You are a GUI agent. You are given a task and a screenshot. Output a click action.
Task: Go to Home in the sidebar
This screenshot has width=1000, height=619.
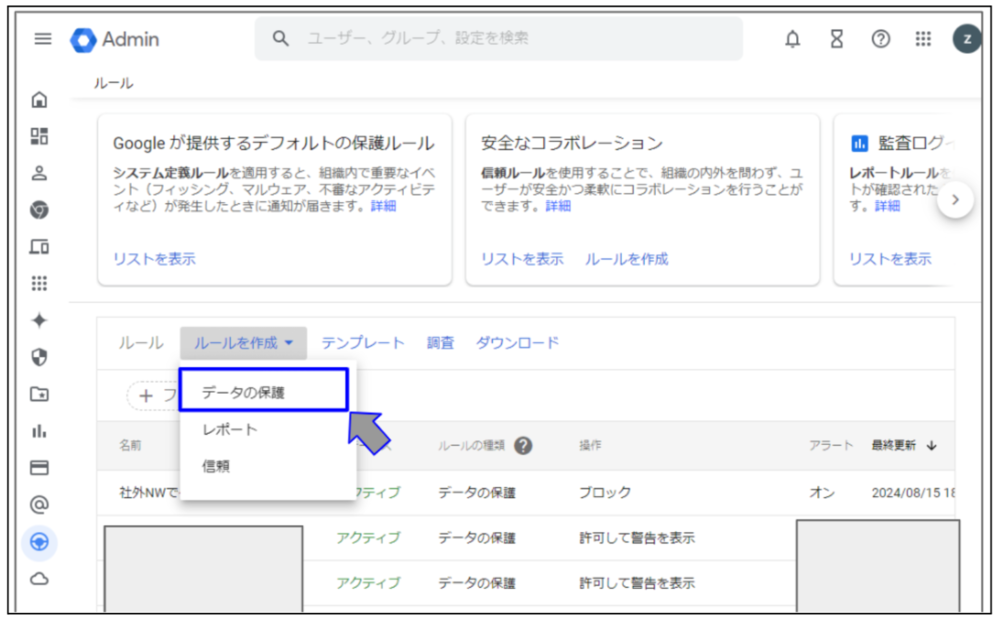(x=40, y=99)
